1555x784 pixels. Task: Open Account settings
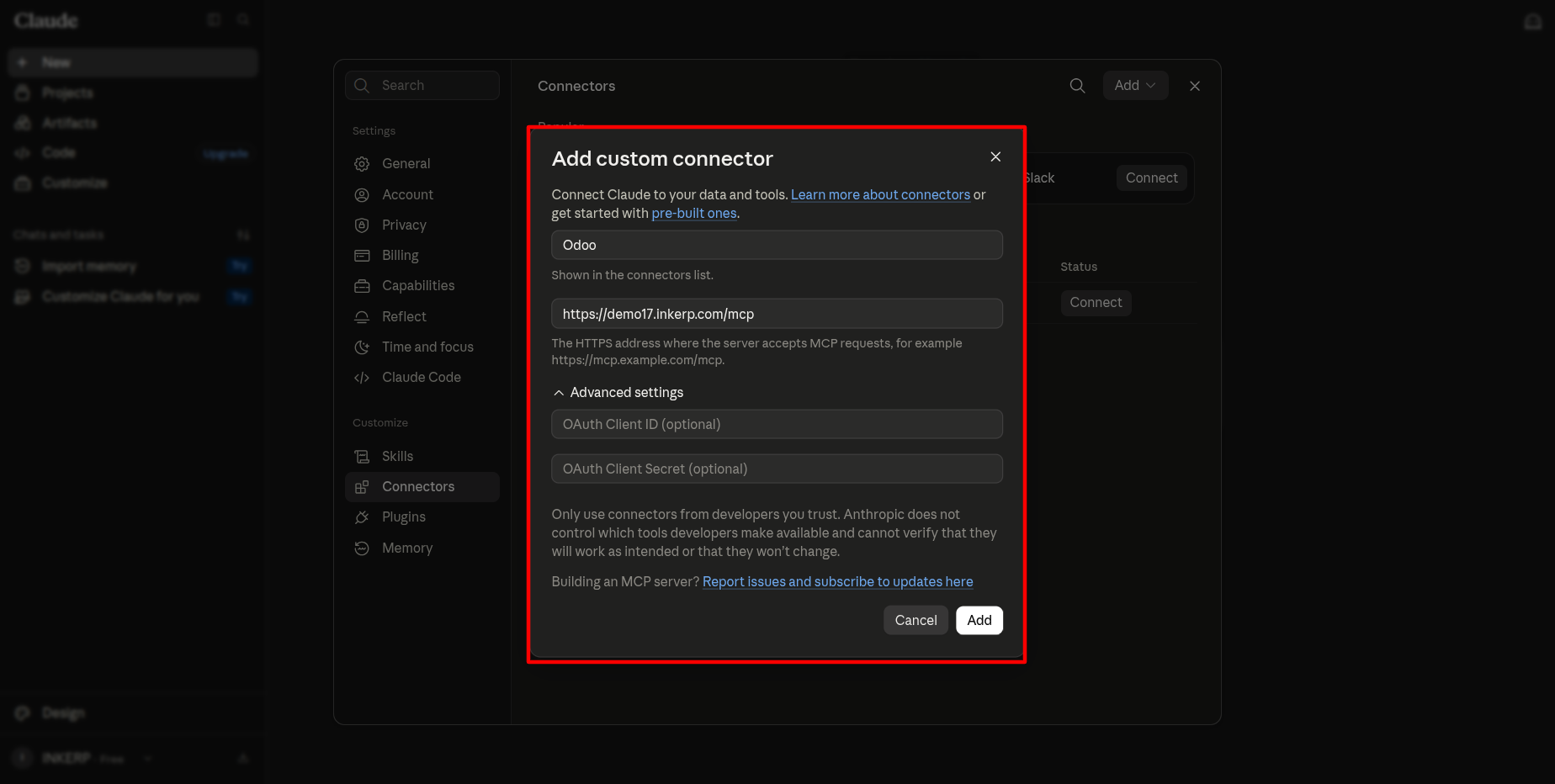pos(422,194)
